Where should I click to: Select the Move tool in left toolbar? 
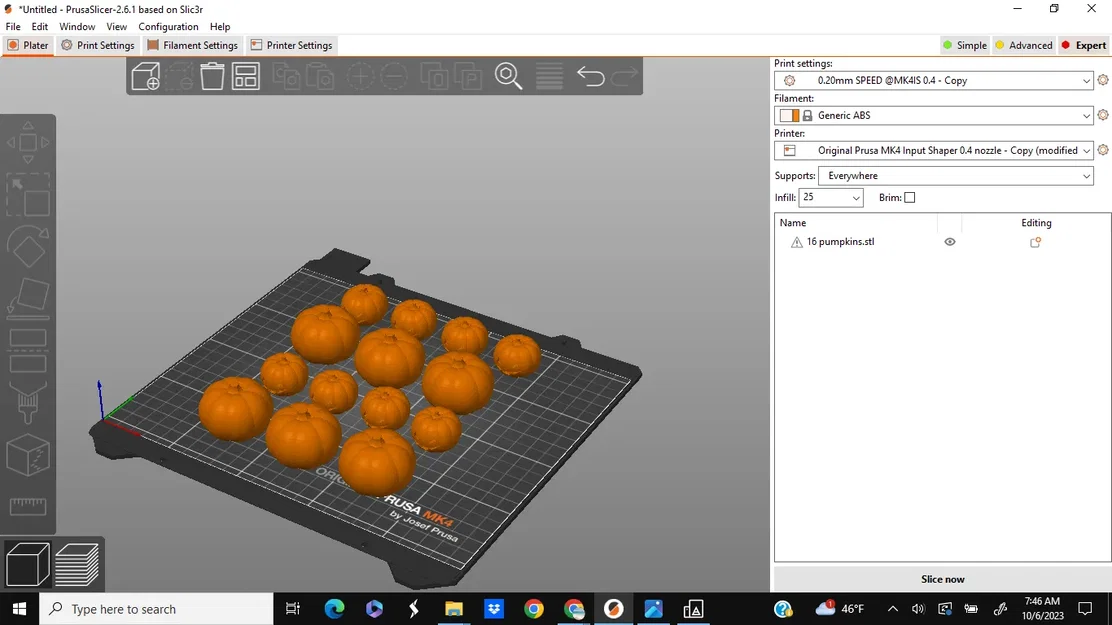(x=28, y=143)
